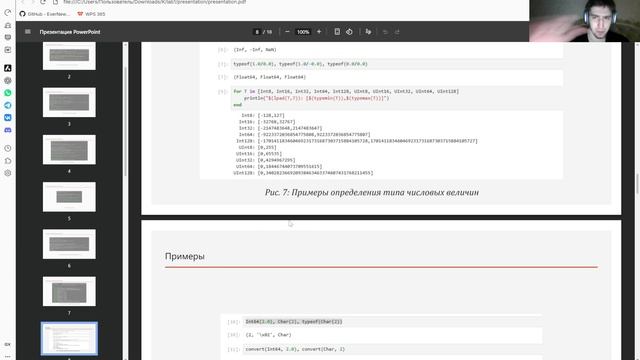
Task: Select page 5 thumbnail
Action: coord(69,197)
